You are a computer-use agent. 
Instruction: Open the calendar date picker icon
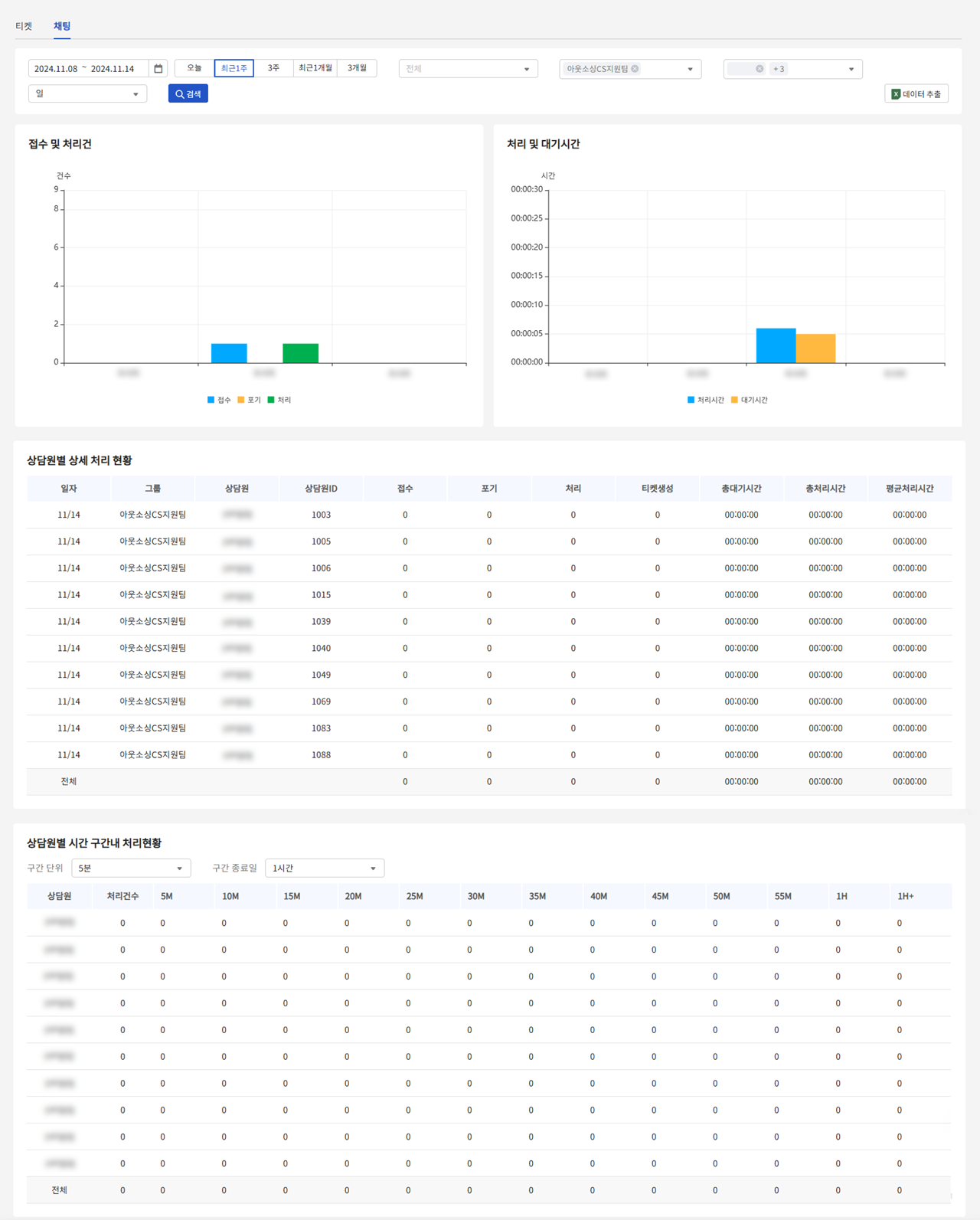pos(158,69)
